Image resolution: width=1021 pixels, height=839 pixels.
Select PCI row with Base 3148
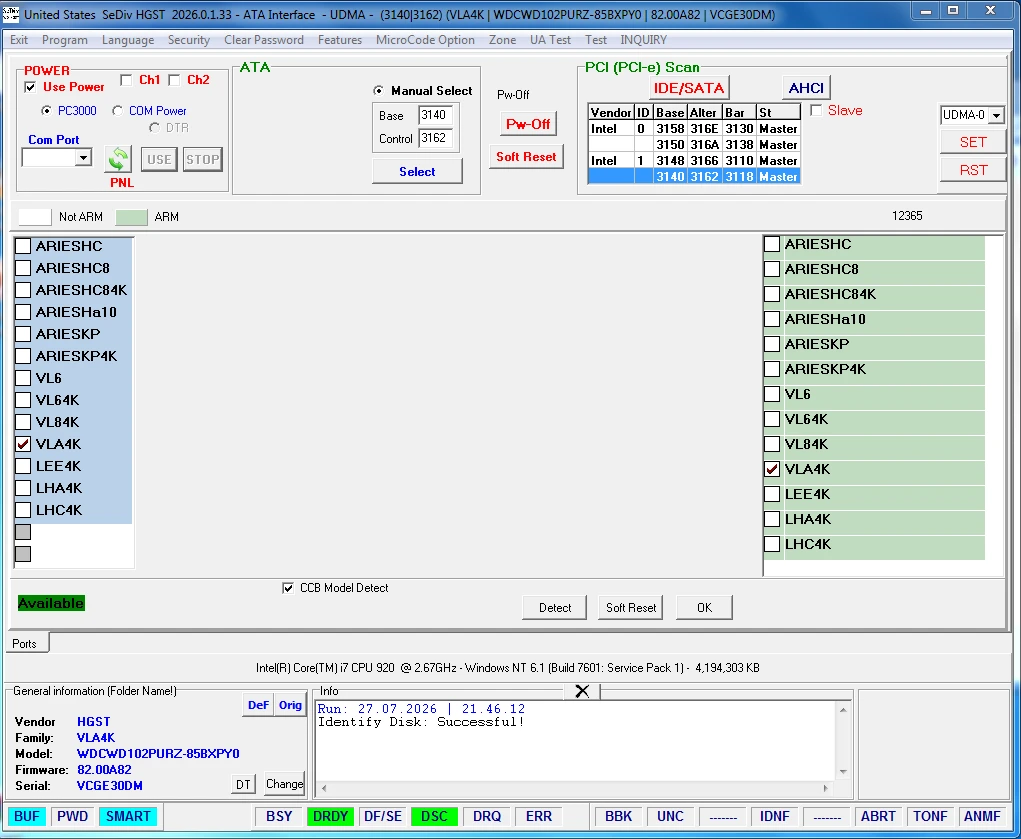click(694, 160)
